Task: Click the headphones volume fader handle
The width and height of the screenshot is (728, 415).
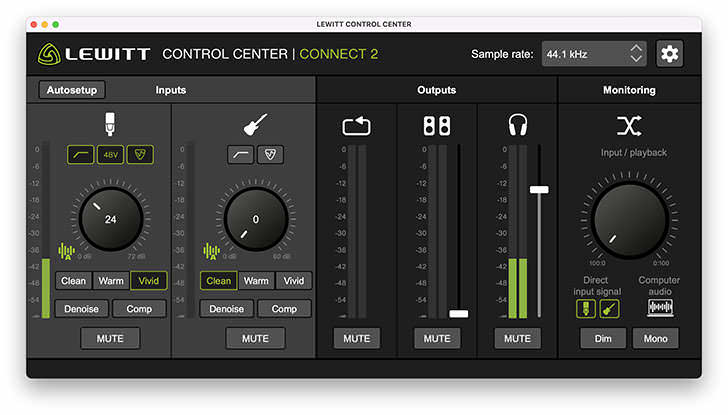Action: click(539, 189)
